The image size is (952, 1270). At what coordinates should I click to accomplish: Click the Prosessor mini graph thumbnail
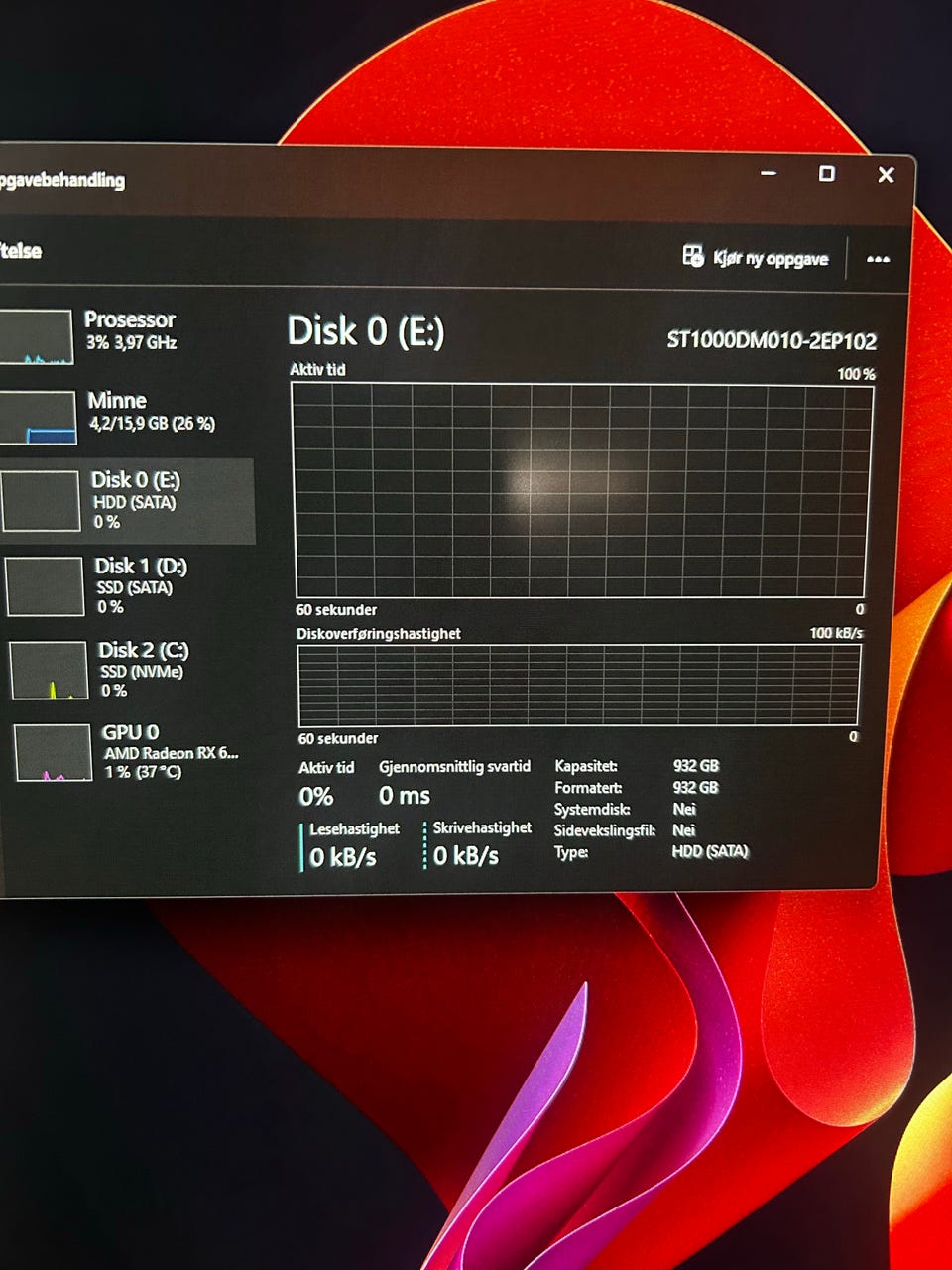tap(35, 337)
